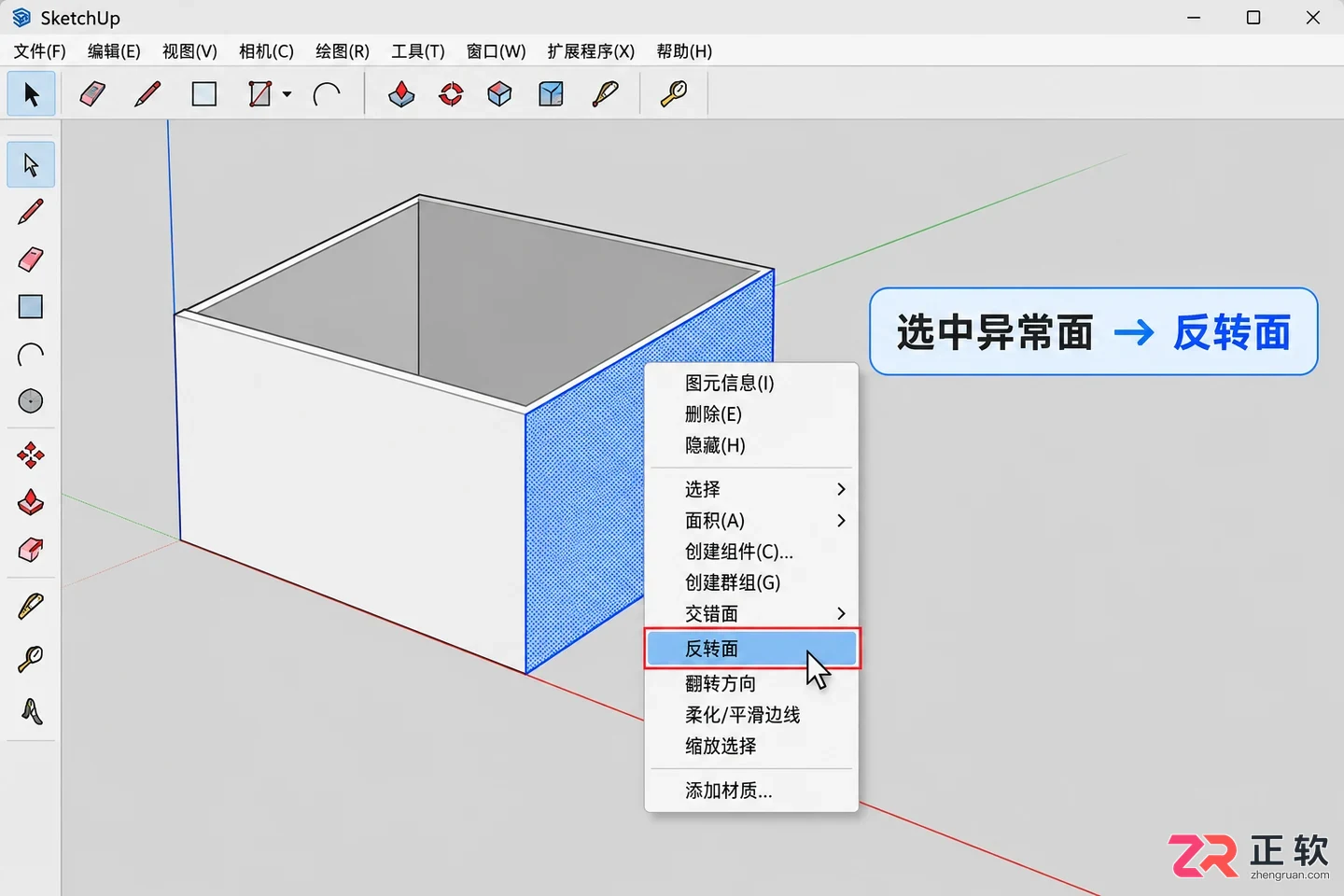1344x896 pixels.
Task: Expand the 面积(A) submenu arrow
Action: click(841, 521)
